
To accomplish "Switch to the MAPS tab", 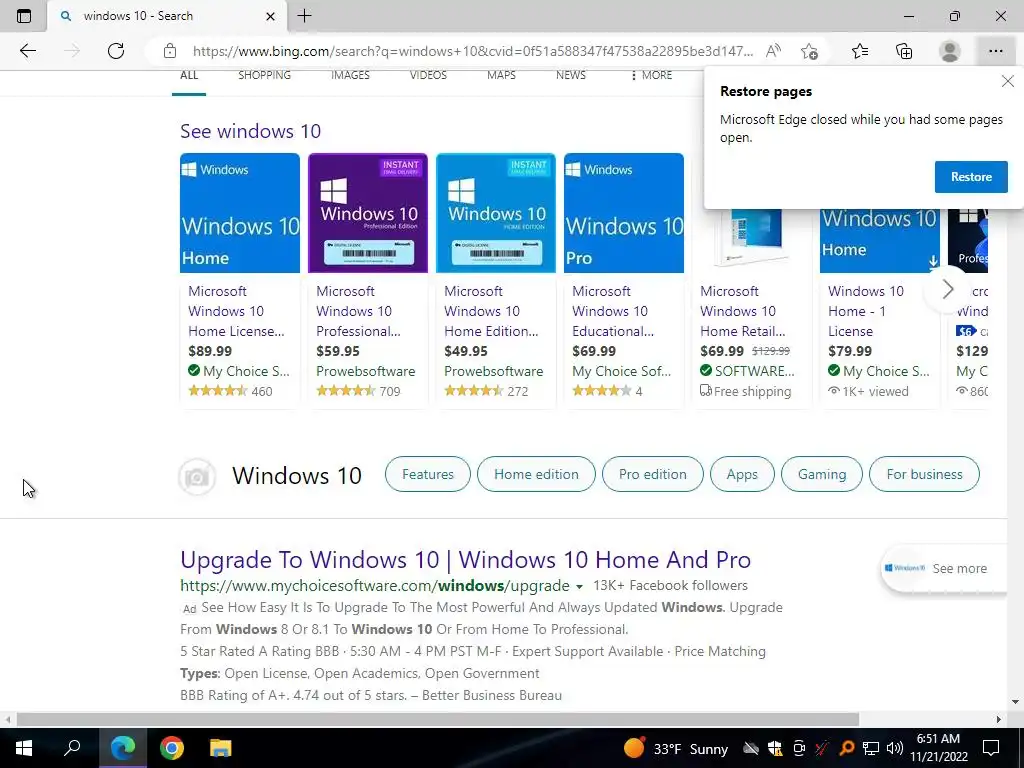I will pyautogui.click(x=501, y=75).
